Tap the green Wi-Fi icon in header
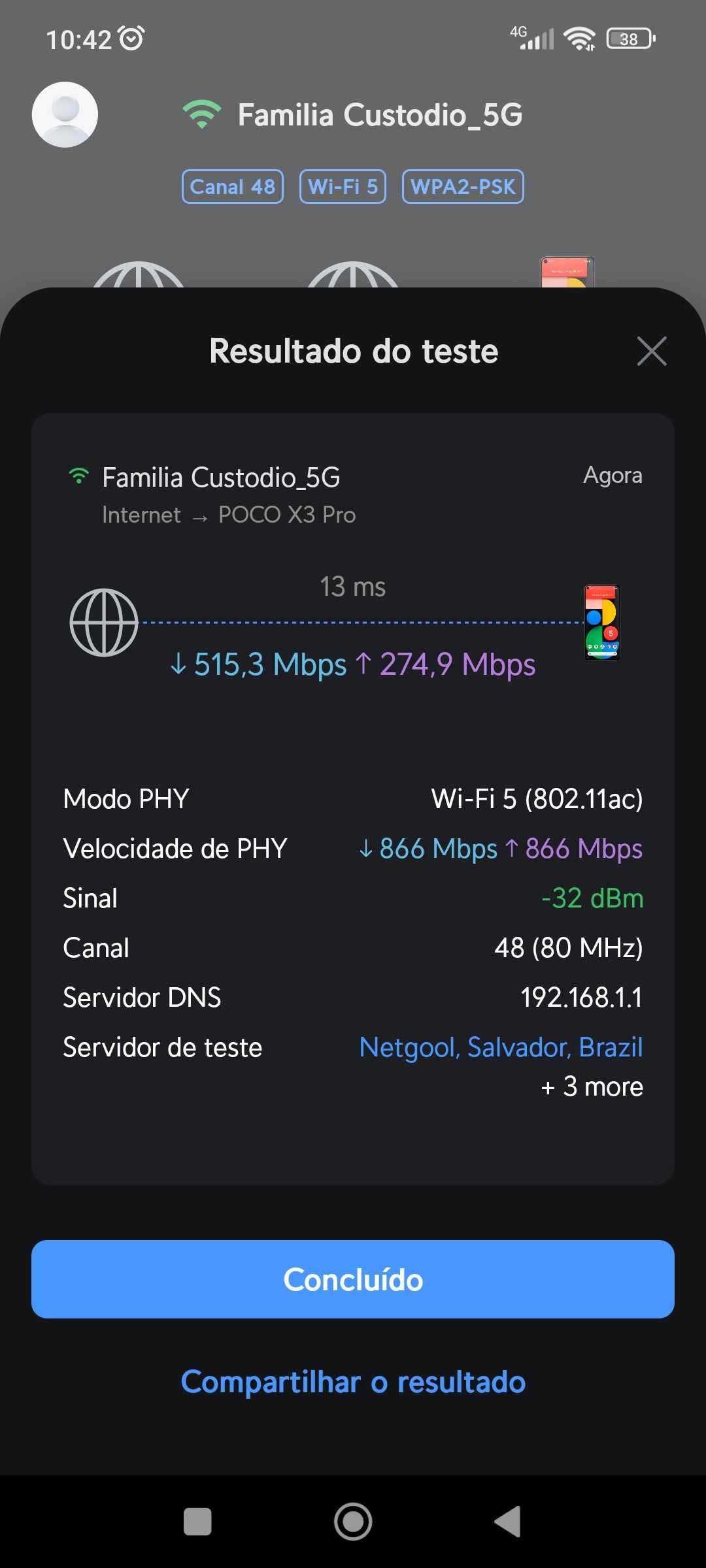Screen dimensions: 706x1568 [202, 114]
